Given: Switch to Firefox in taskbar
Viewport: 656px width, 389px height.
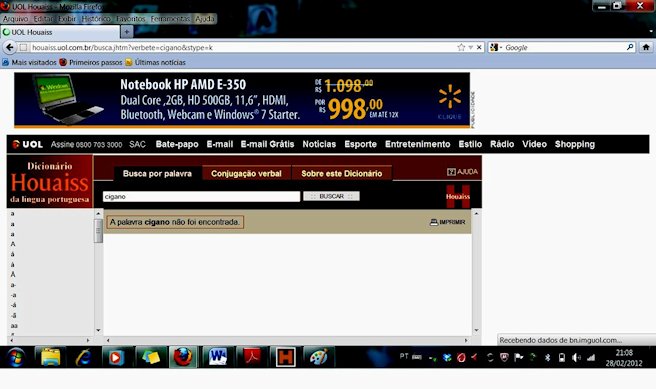Looking at the screenshot, I should (183, 358).
